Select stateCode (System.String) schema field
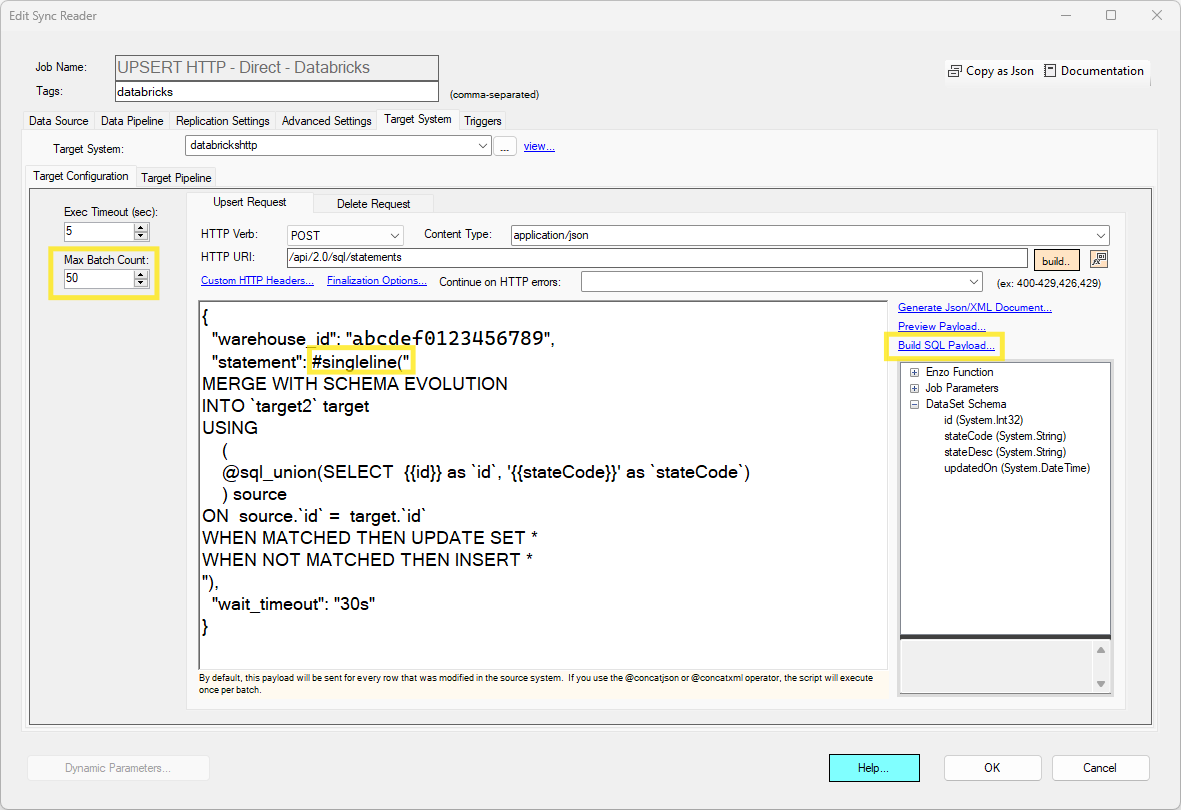1181x810 pixels. [1005, 436]
